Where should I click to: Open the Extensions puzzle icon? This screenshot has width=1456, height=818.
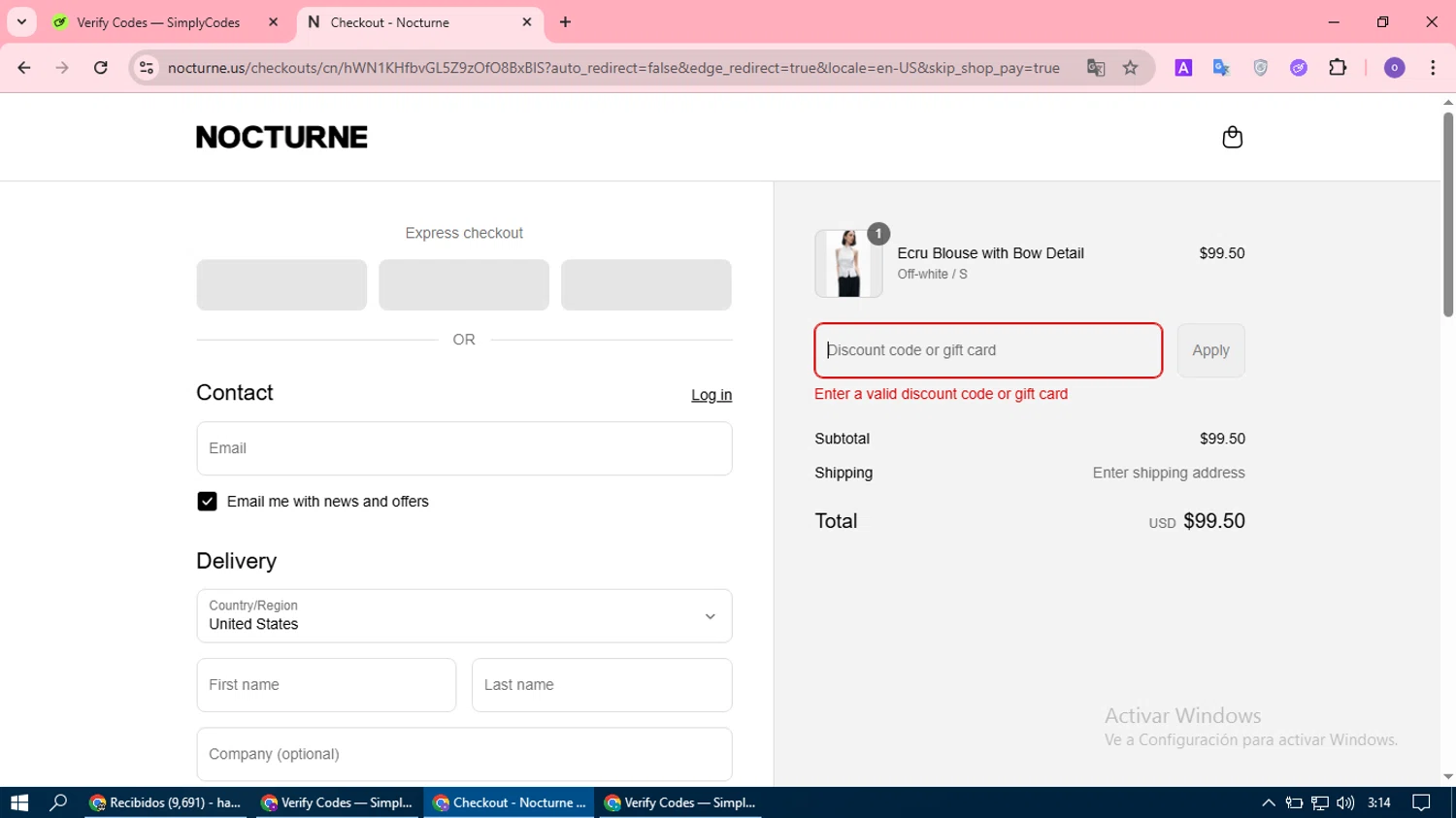[1338, 68]
